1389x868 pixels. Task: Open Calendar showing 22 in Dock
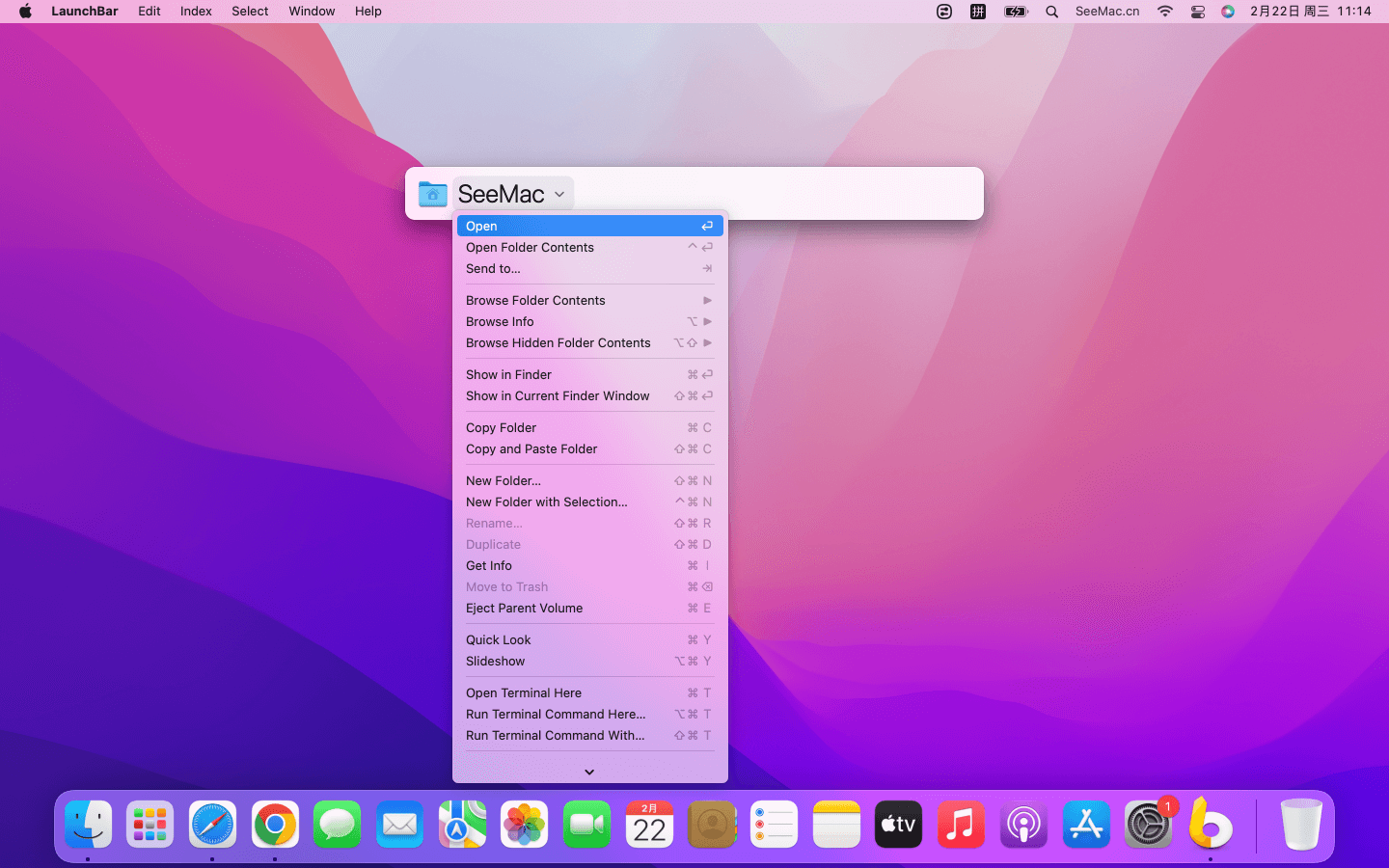click(x=649, y=825)
